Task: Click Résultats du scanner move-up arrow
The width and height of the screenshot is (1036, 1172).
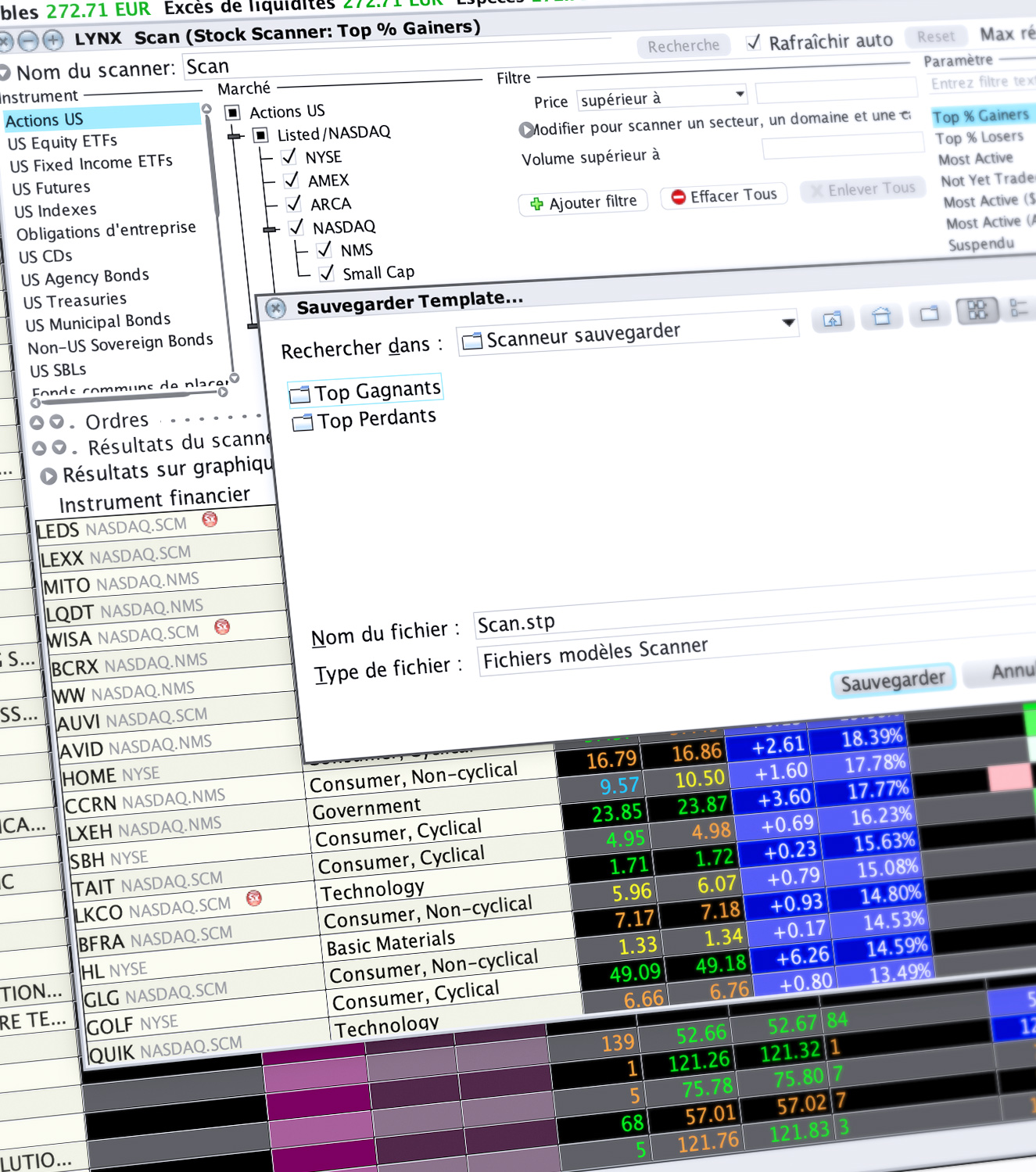Action: click(x=40, y=449)
